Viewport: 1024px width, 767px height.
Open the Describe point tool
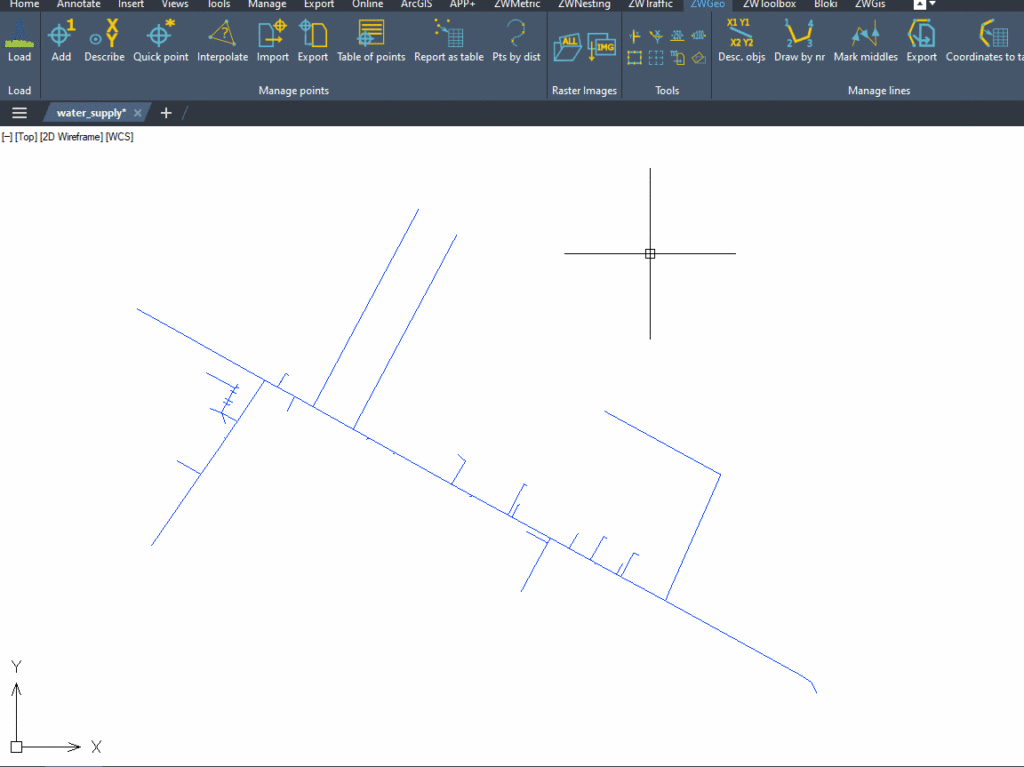tap(104, 41)
